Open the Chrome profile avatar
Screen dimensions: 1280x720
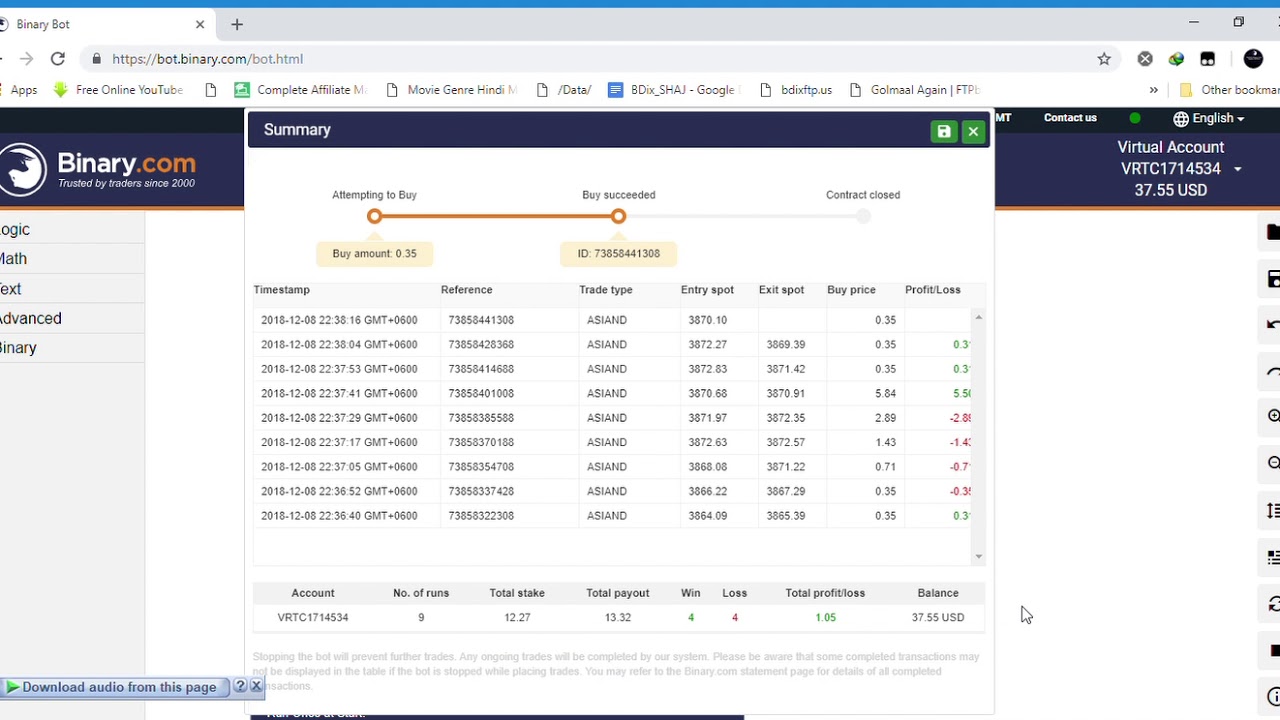pyautogui.click(x=1253, y=59)
